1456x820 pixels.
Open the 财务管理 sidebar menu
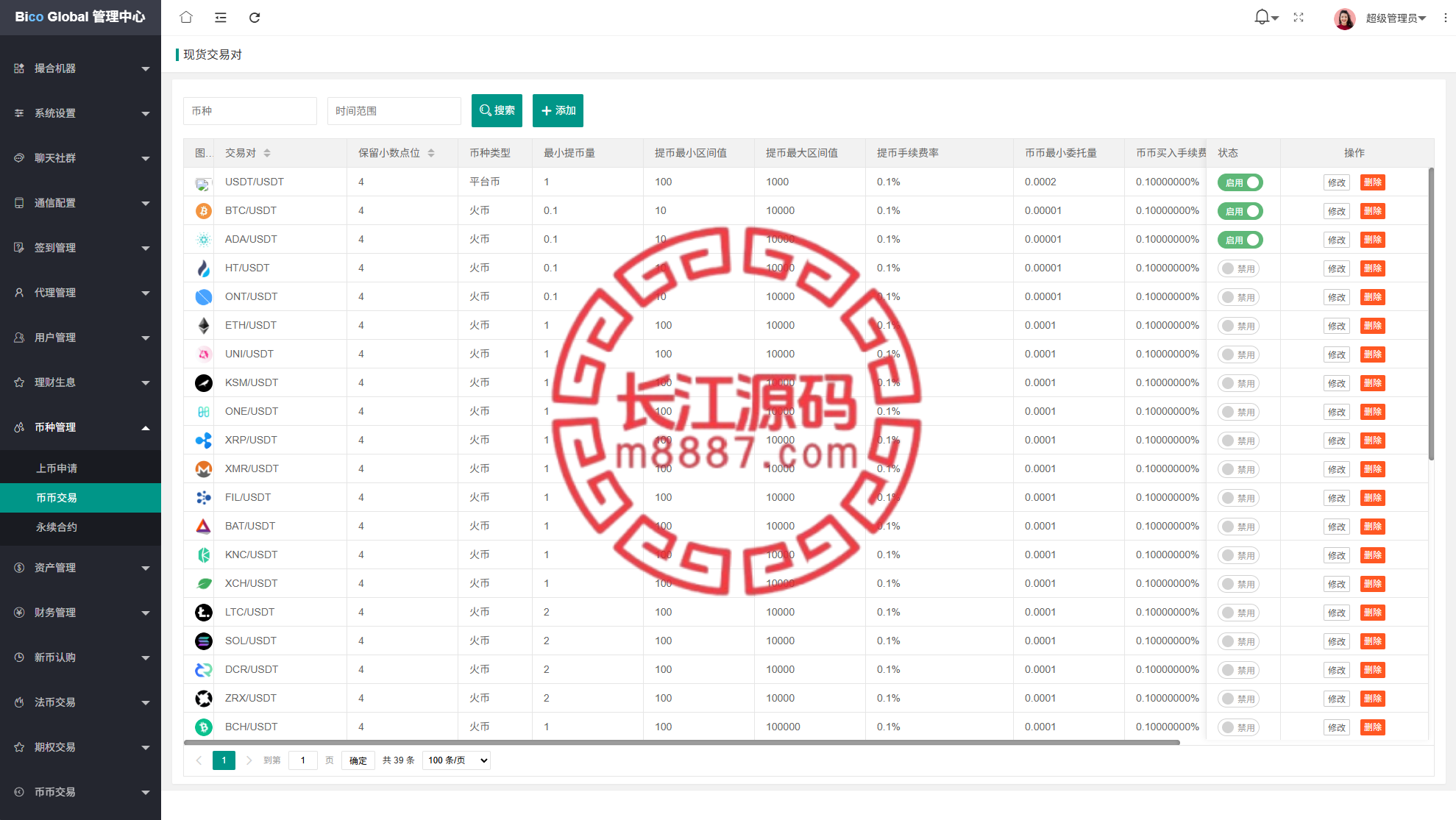(80, 613)
